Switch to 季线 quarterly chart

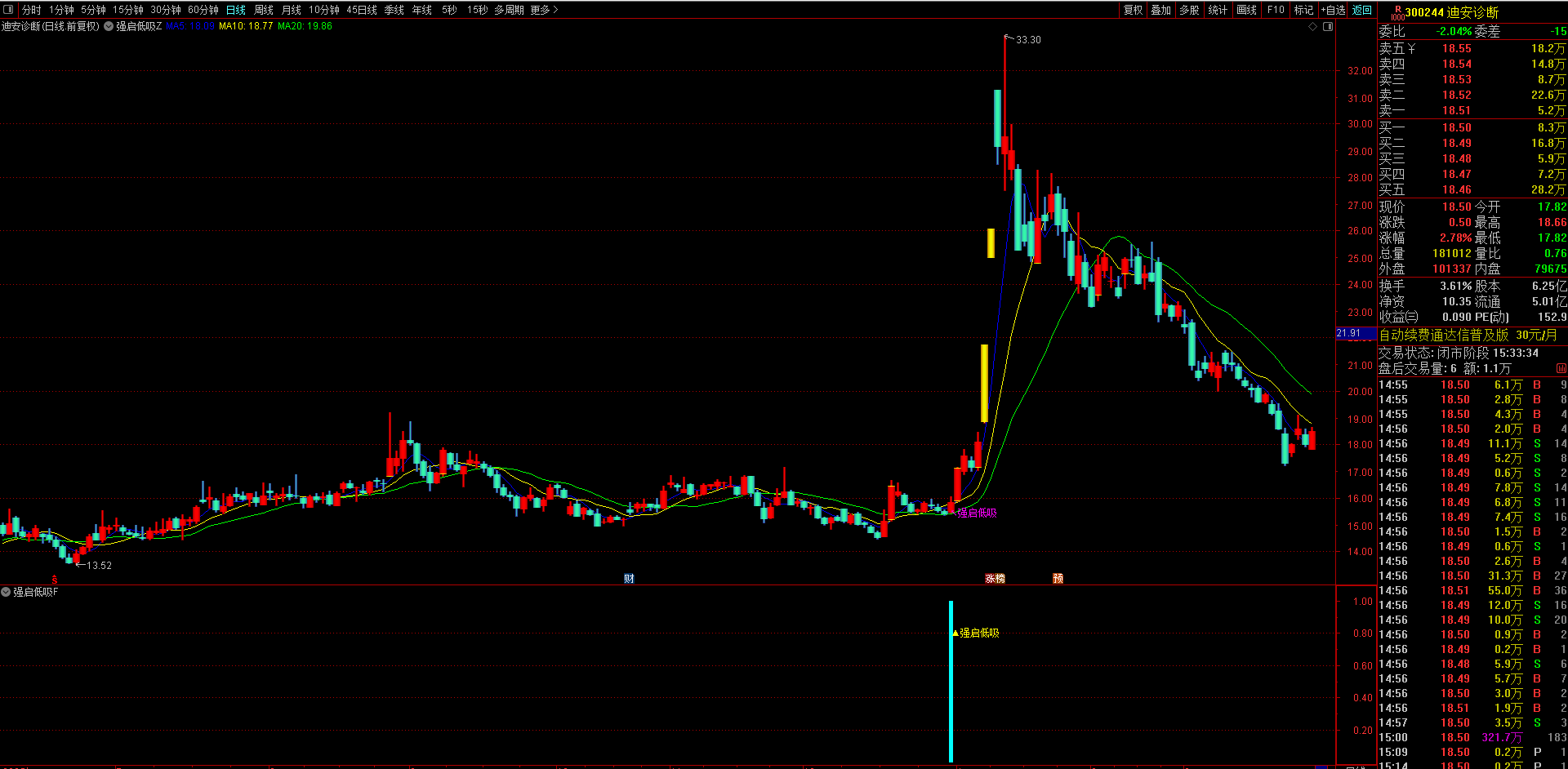click(x=394, y=10)
